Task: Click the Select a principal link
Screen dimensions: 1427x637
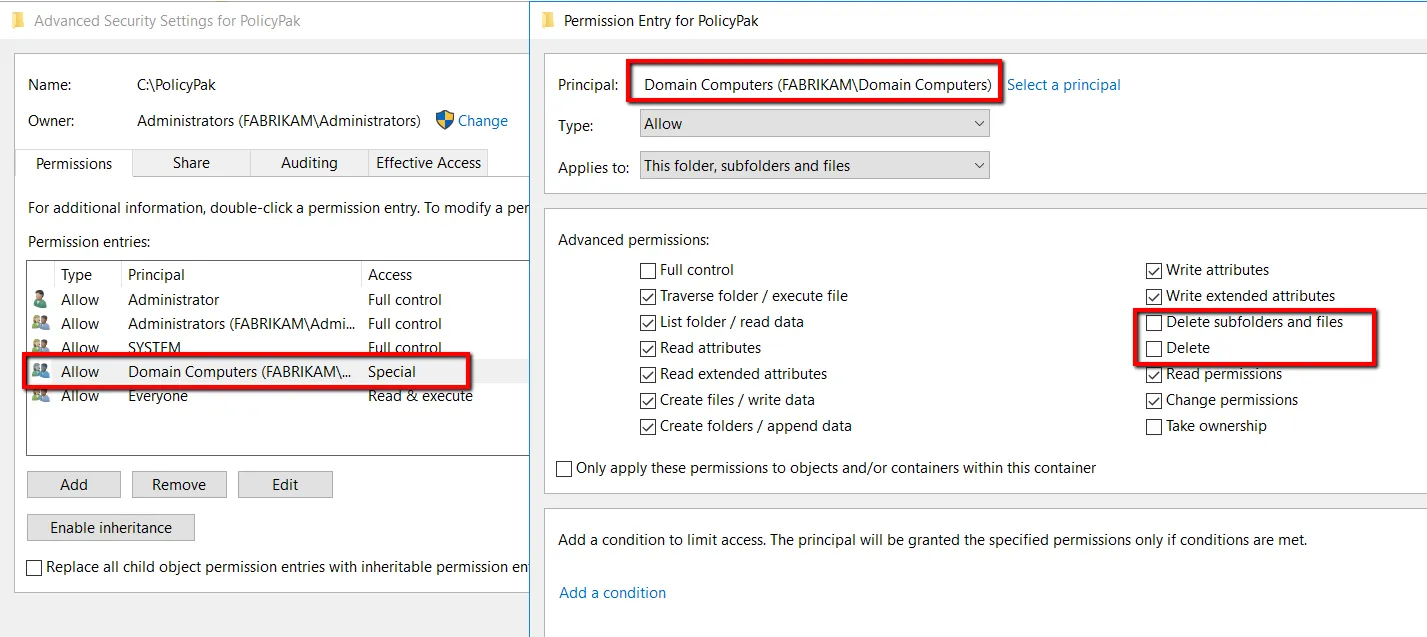Action: click(1063, 85)
